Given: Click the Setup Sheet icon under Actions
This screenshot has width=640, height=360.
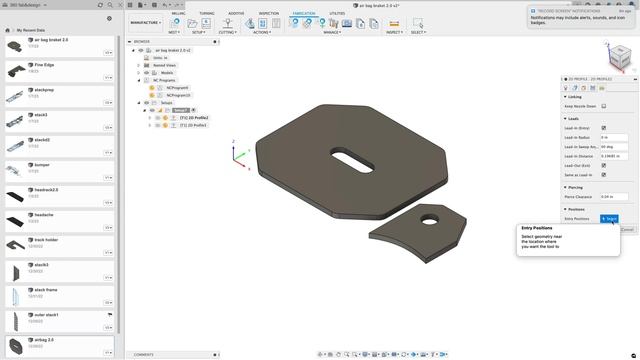Looking at the screenshot, I should (x=276, y=23).
